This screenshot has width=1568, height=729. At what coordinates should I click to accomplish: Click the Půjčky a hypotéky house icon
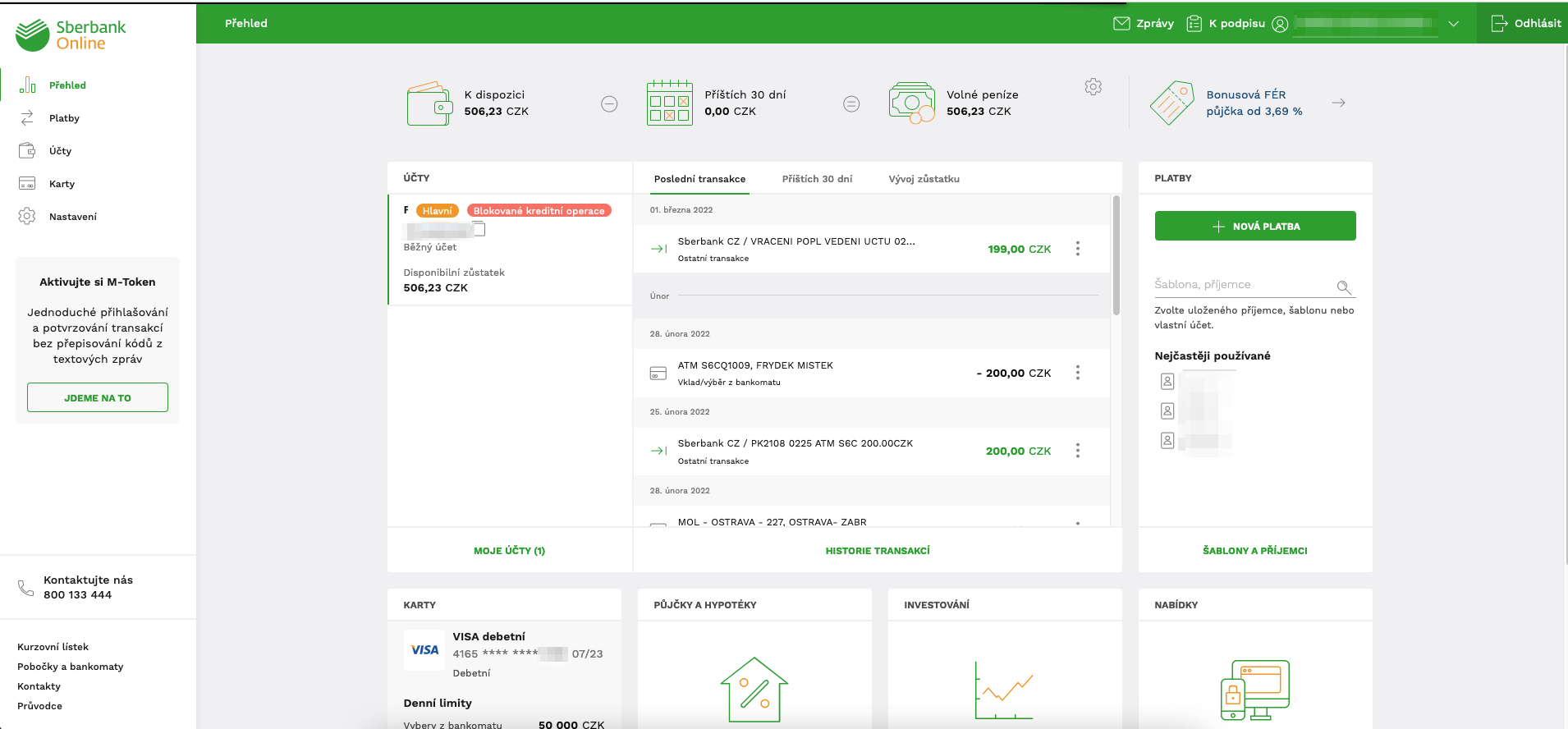point(754,690)
